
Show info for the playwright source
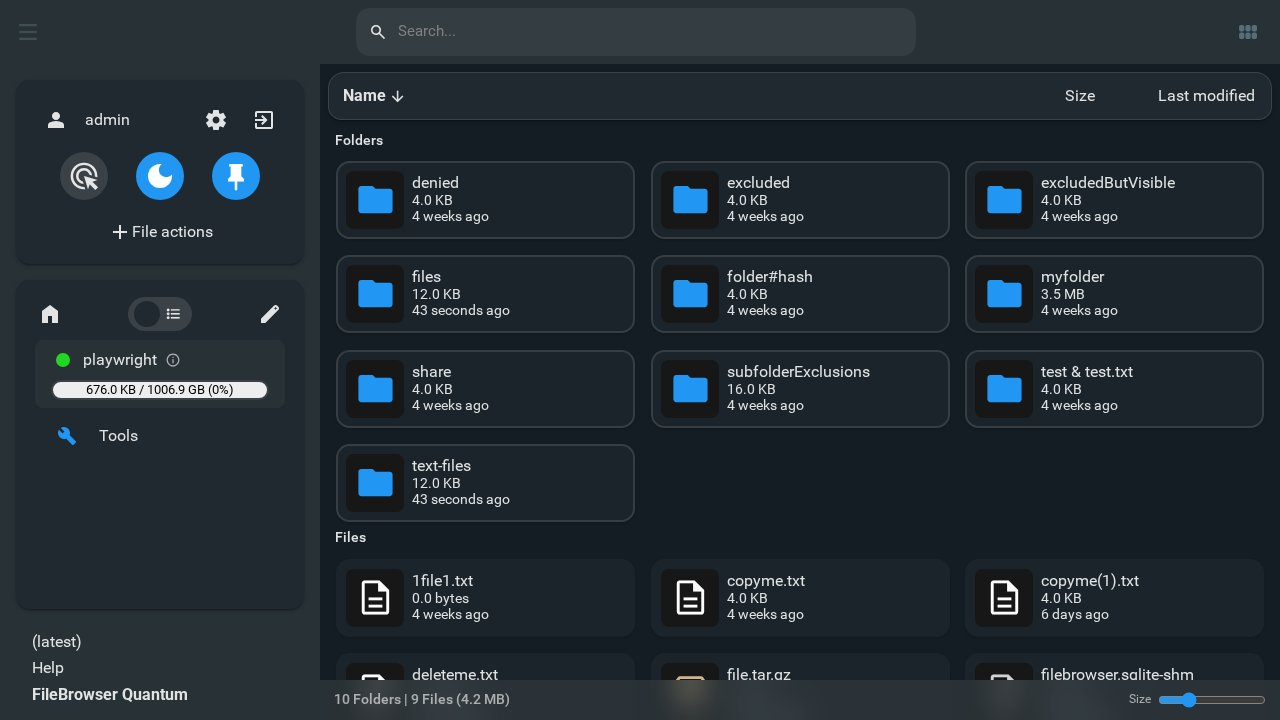coord(173,360)
